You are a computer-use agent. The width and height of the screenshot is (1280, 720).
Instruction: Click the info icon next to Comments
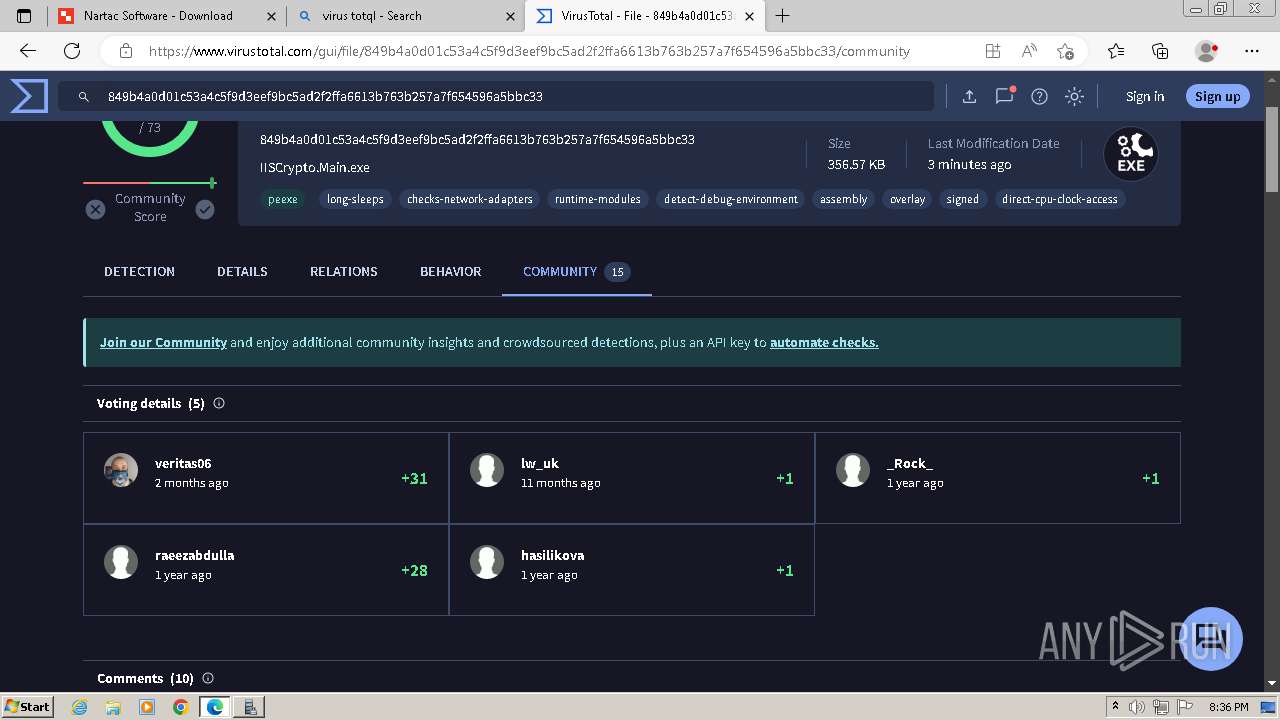pos(208,678)
